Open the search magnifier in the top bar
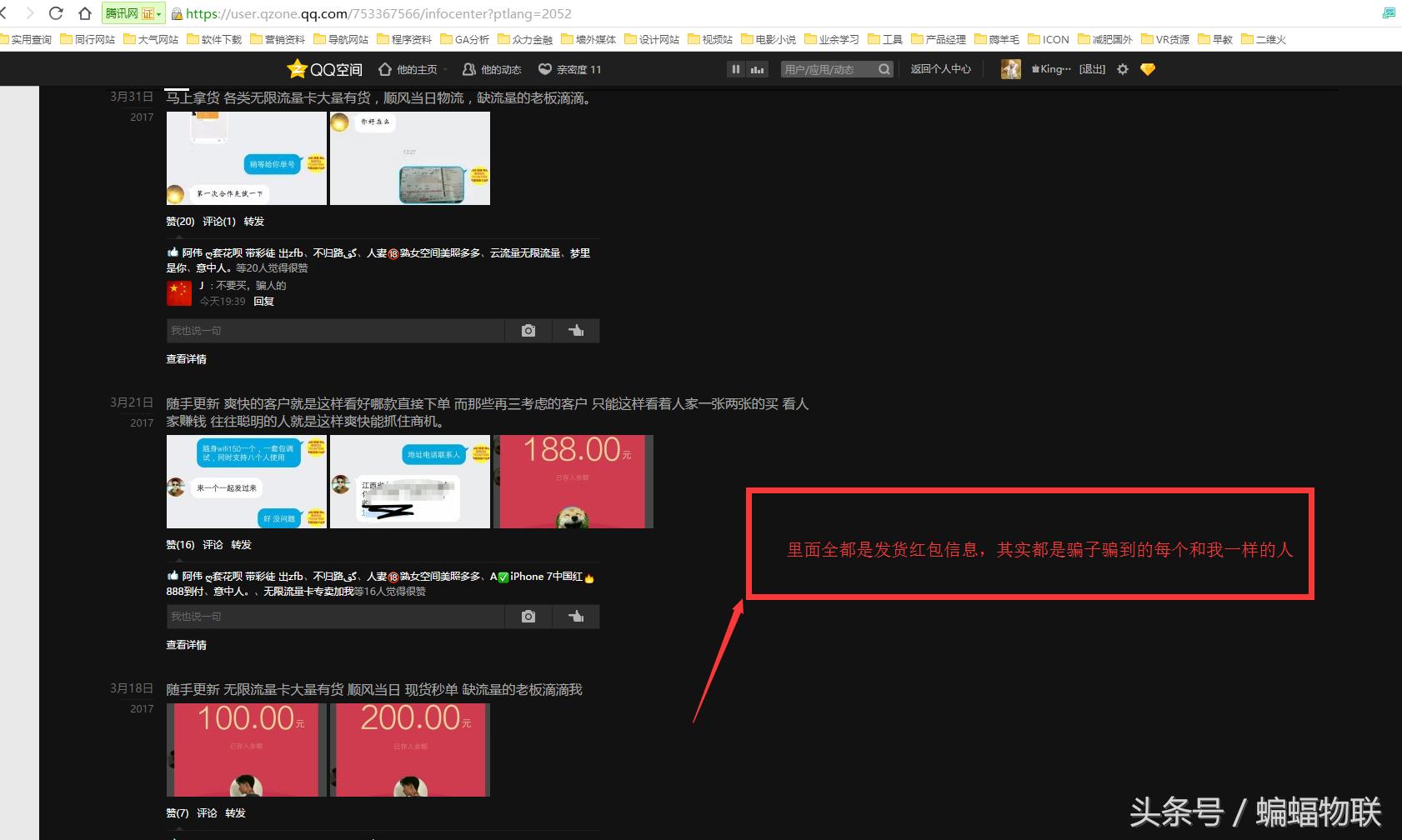Image resolution: width=1402 pixels, height=840 pixels. 884,69
